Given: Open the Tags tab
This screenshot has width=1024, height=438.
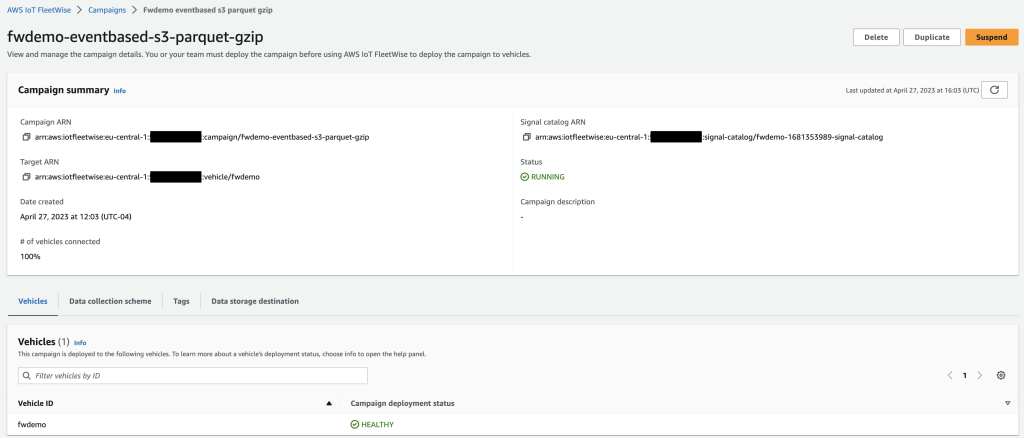Looking at the screenshot, I should coord(181,301).
